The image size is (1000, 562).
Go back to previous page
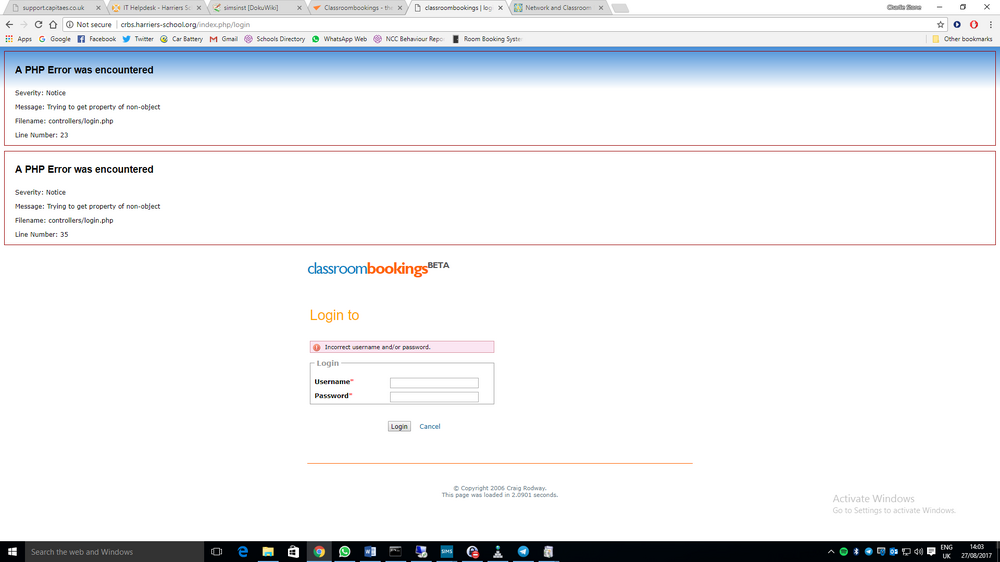point(9,24)
